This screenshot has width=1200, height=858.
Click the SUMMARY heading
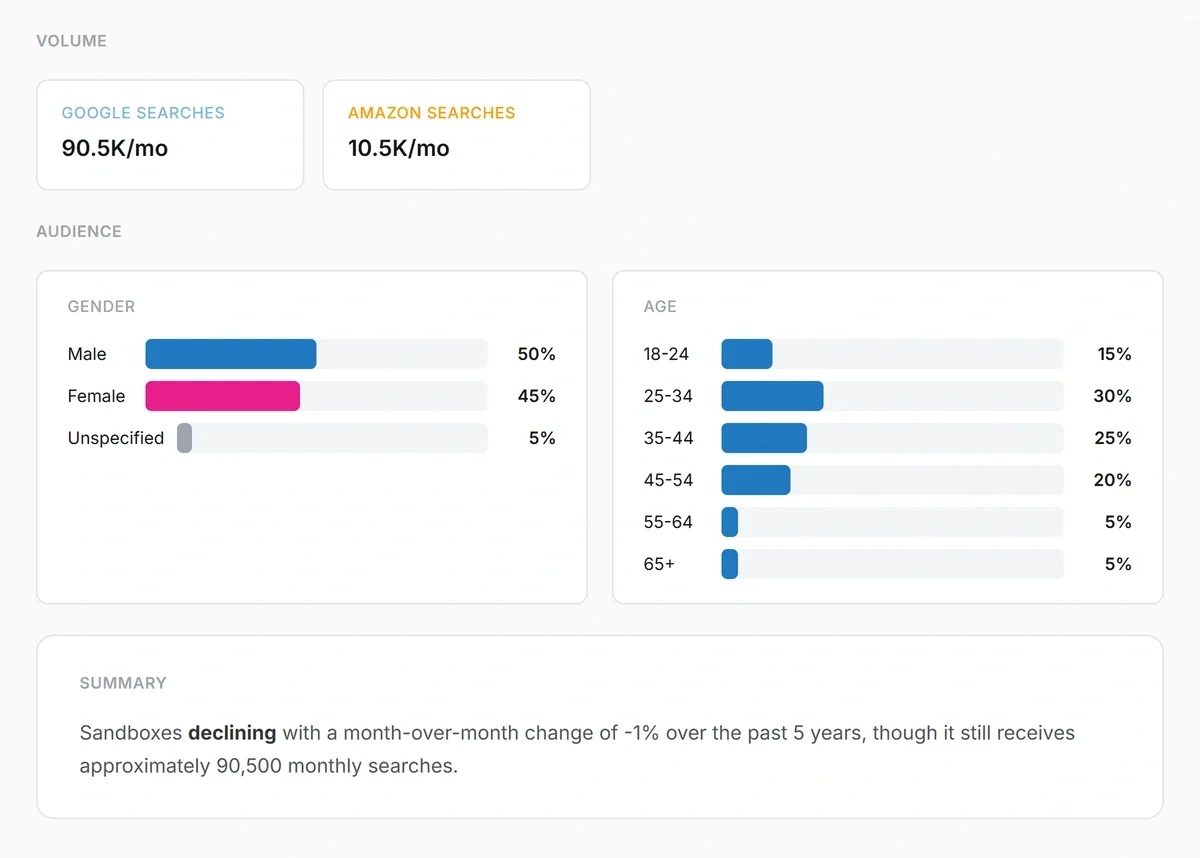click(x=123, y=683)
